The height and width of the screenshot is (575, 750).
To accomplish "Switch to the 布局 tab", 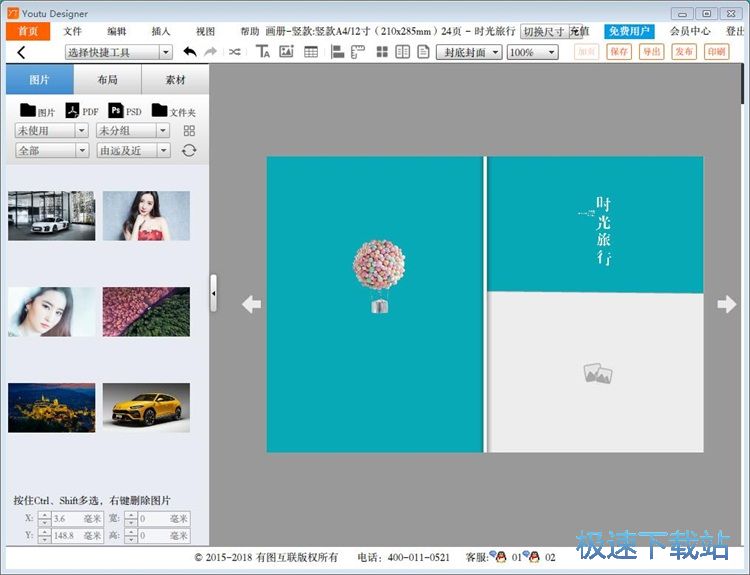I will pos(107,80).
